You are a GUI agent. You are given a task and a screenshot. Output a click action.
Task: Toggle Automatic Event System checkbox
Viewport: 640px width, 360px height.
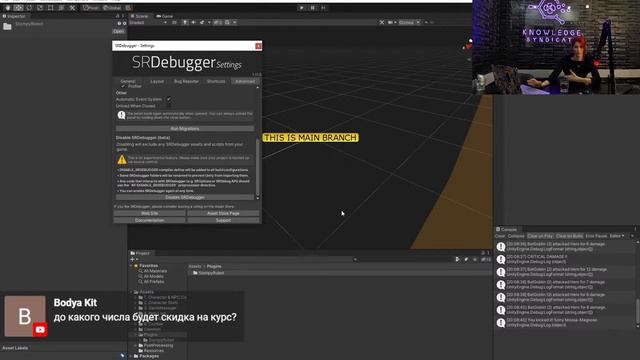click(169, 99)
